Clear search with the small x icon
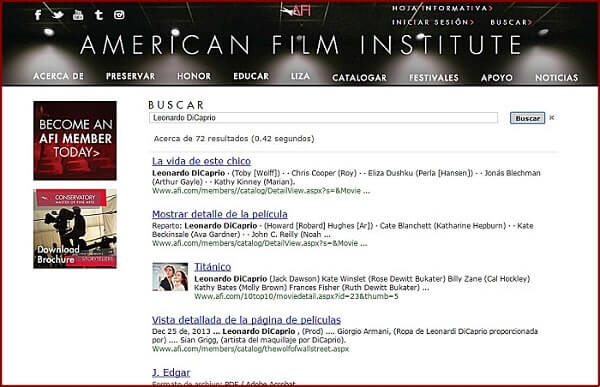Image resolution: width=600 pixels, height=387 pixels. pos(551,118)
